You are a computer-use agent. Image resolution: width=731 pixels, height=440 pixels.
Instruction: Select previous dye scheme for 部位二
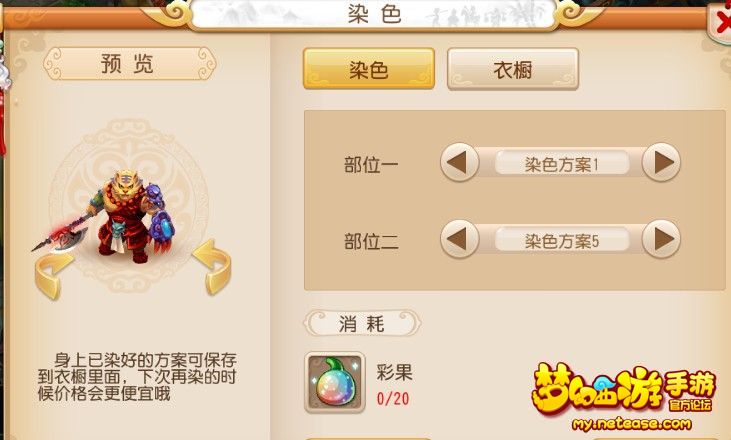[x=460, y=239]
